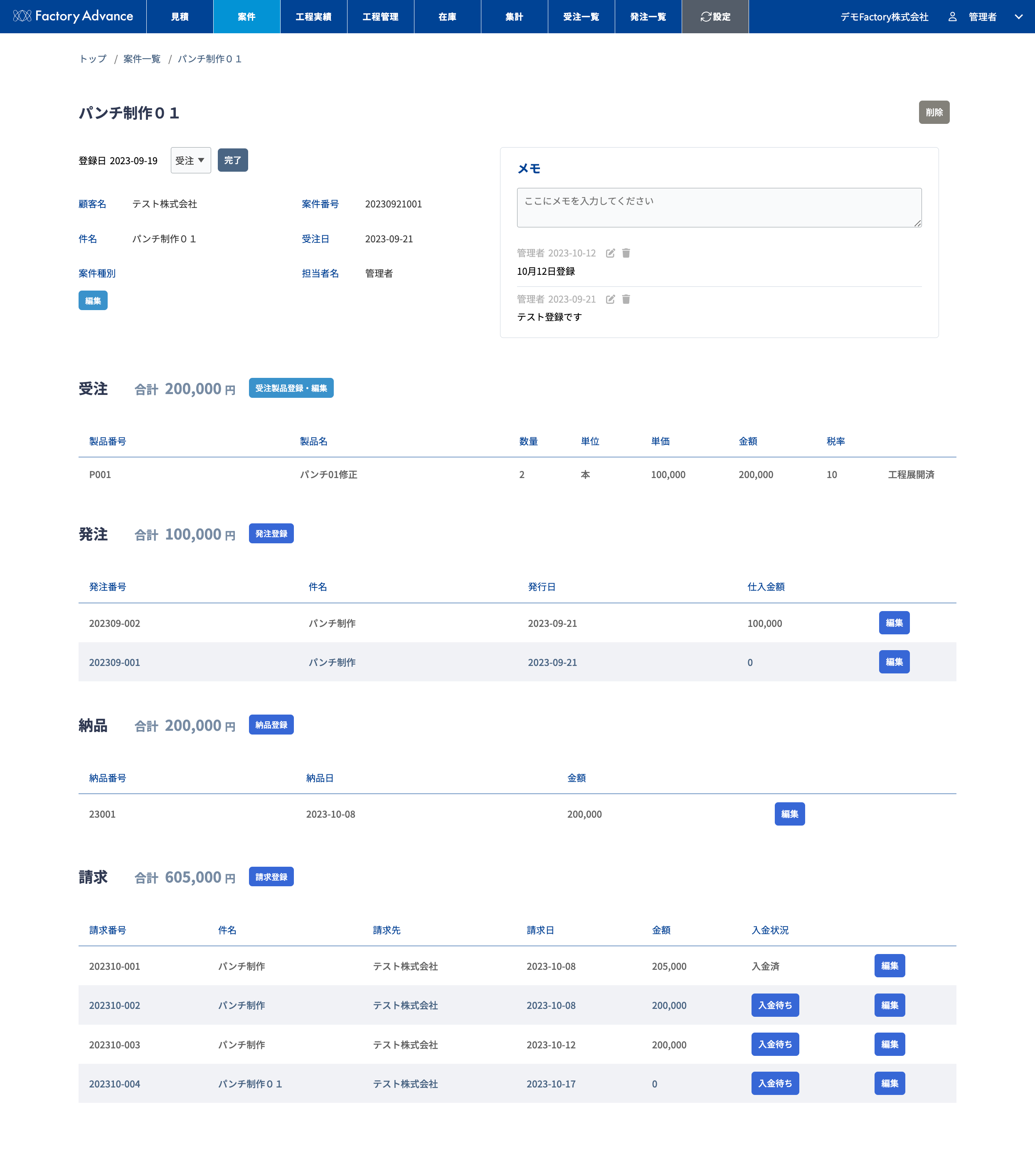This screenshot has height=1176, width=1035.
Task: Click edit icon on 2023-10-12 memo
Action: click(x=610, y=253)
